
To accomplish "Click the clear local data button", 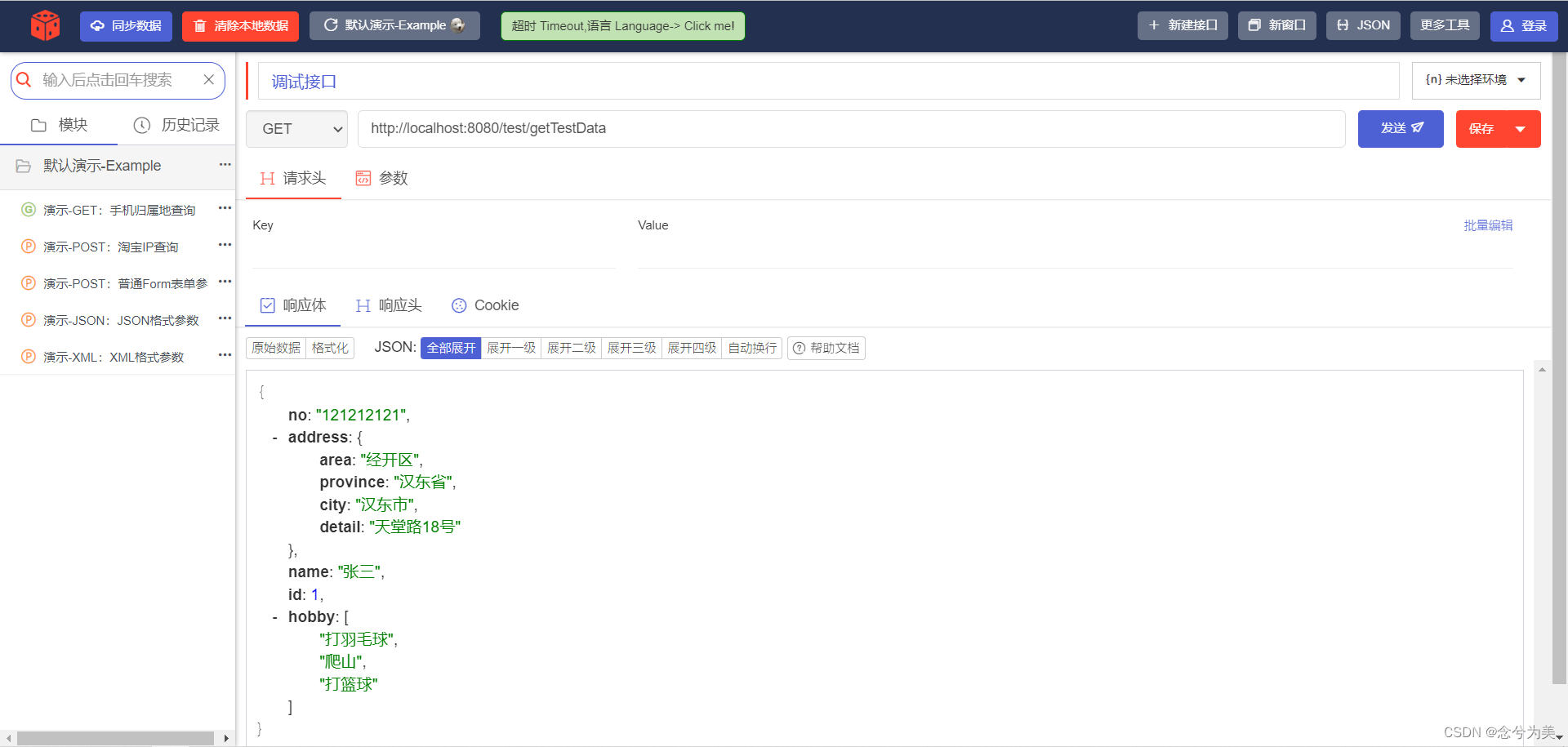I will [x=240, y=26].
